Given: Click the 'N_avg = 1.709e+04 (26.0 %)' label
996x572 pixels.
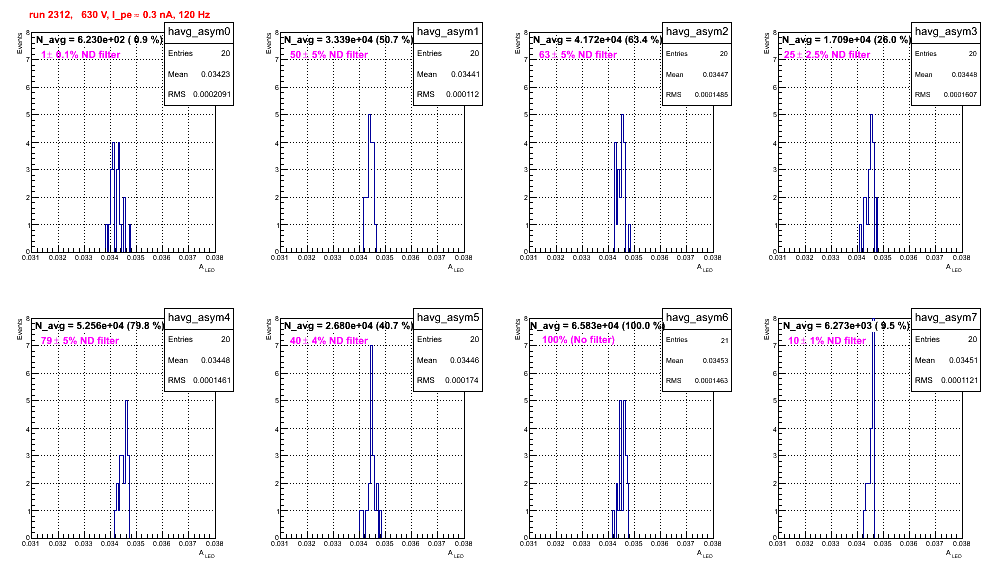Looking at the screenshot, I should pyautogui.click(x=847, y=40).
